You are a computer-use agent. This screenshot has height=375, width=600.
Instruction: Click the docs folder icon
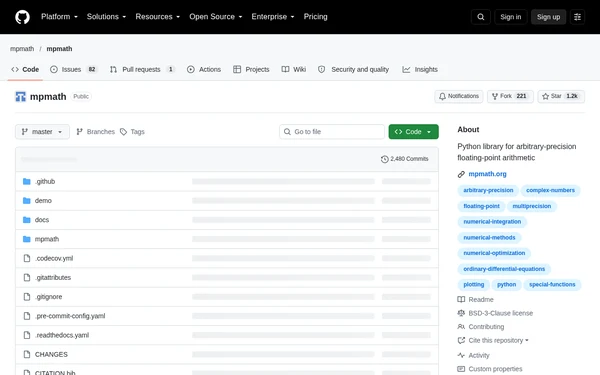pos(26,220)
